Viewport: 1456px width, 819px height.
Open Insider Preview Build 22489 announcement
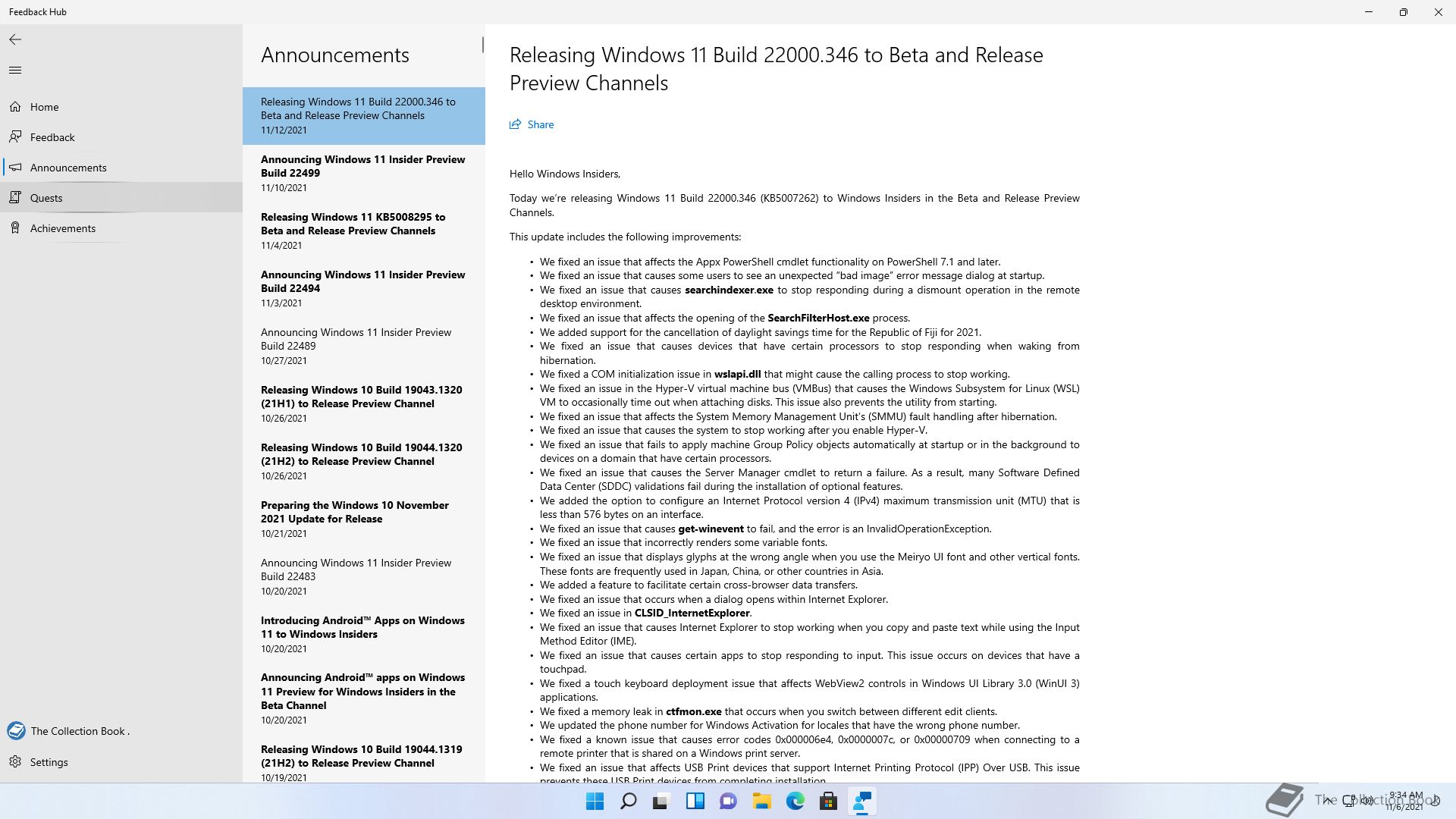[x=364, y=347]
